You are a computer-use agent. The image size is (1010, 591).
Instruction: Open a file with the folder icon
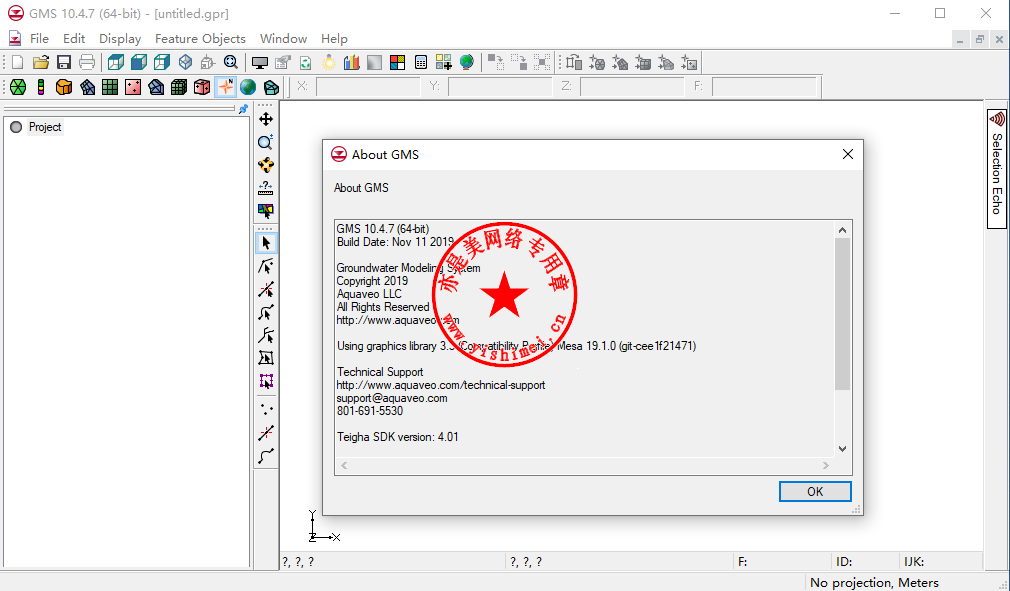41,62
